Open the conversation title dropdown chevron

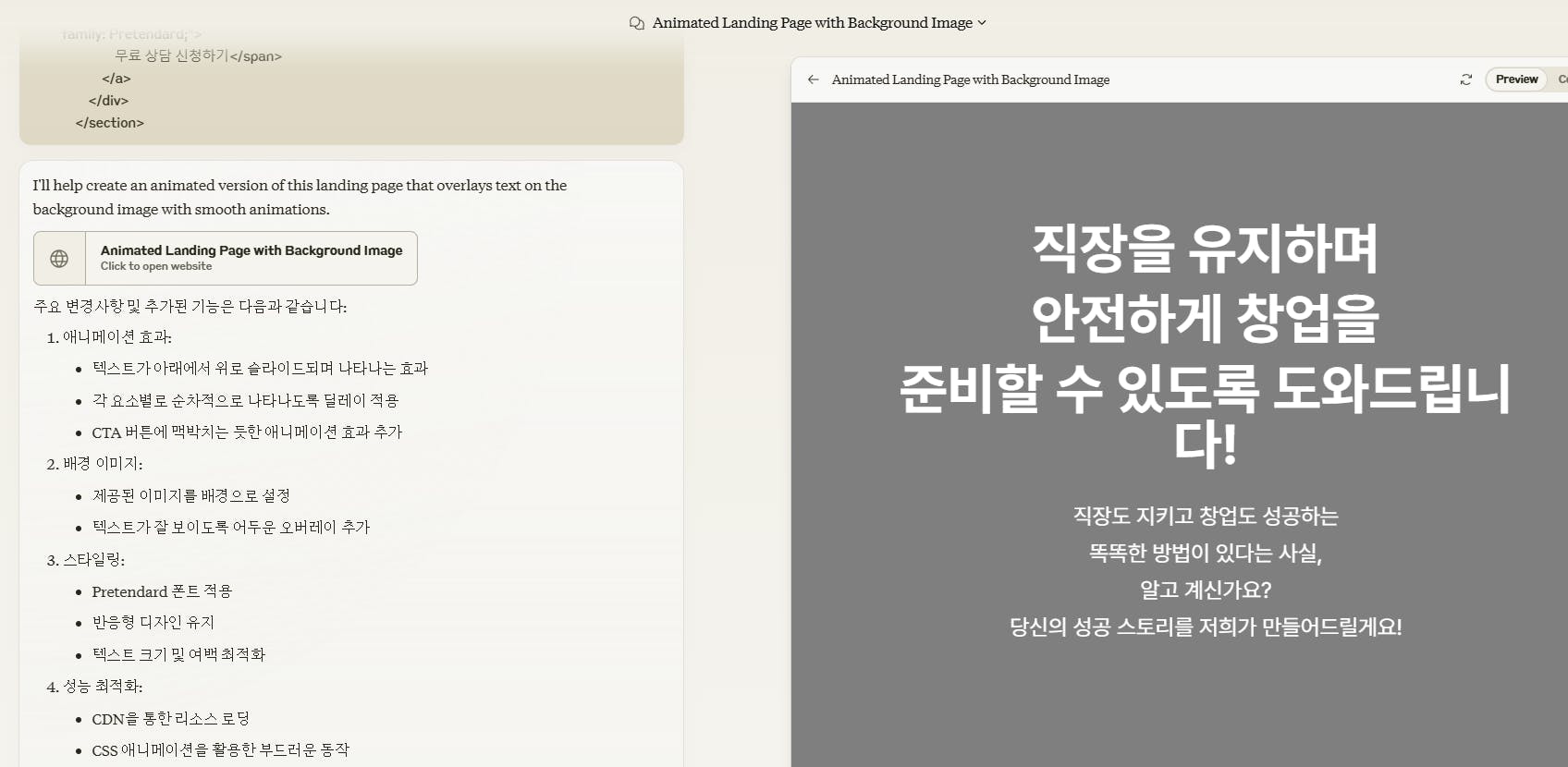(x=982, y=23)
